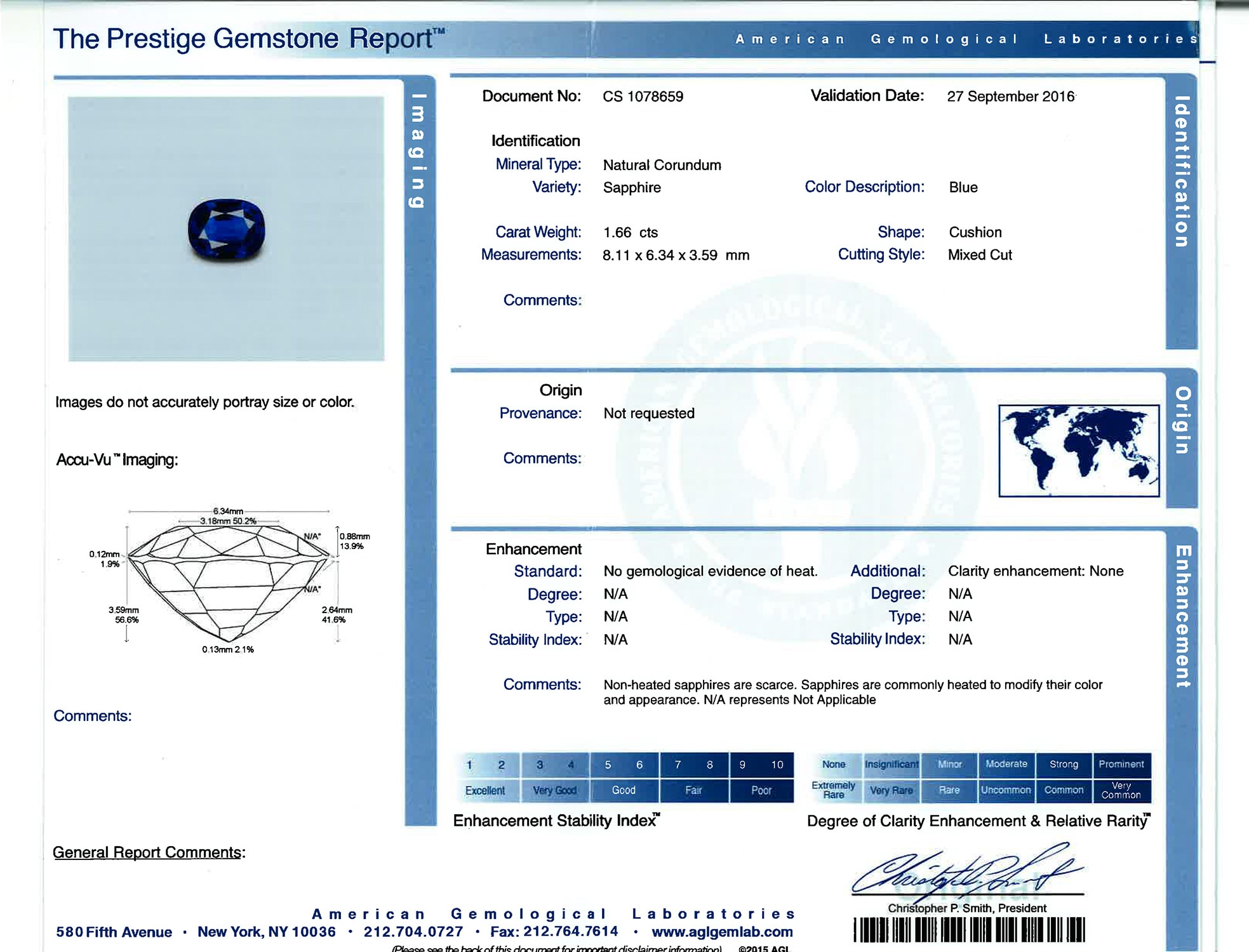The height and width of the screenshot is (952, 1249).
Task: Click Christopher P. Smith's signature
Action: (965, 873)
